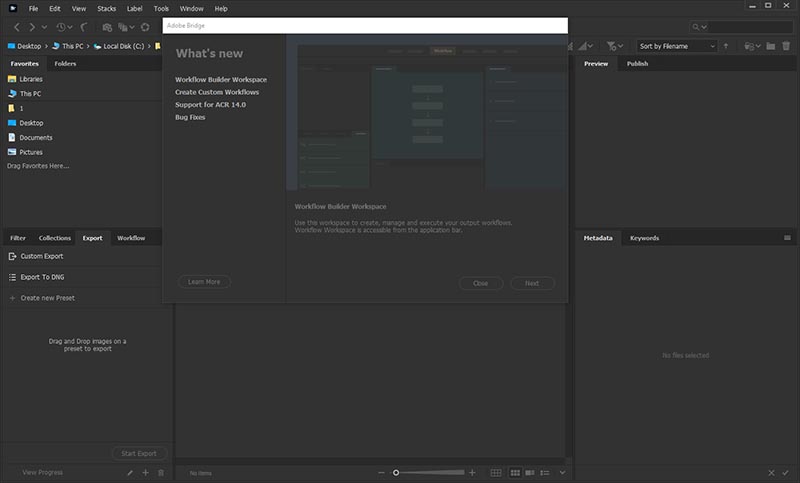This screenshot has height=483, width=800.
Task: Open the refine batch tools dropdown
Action: click(126, 27)
